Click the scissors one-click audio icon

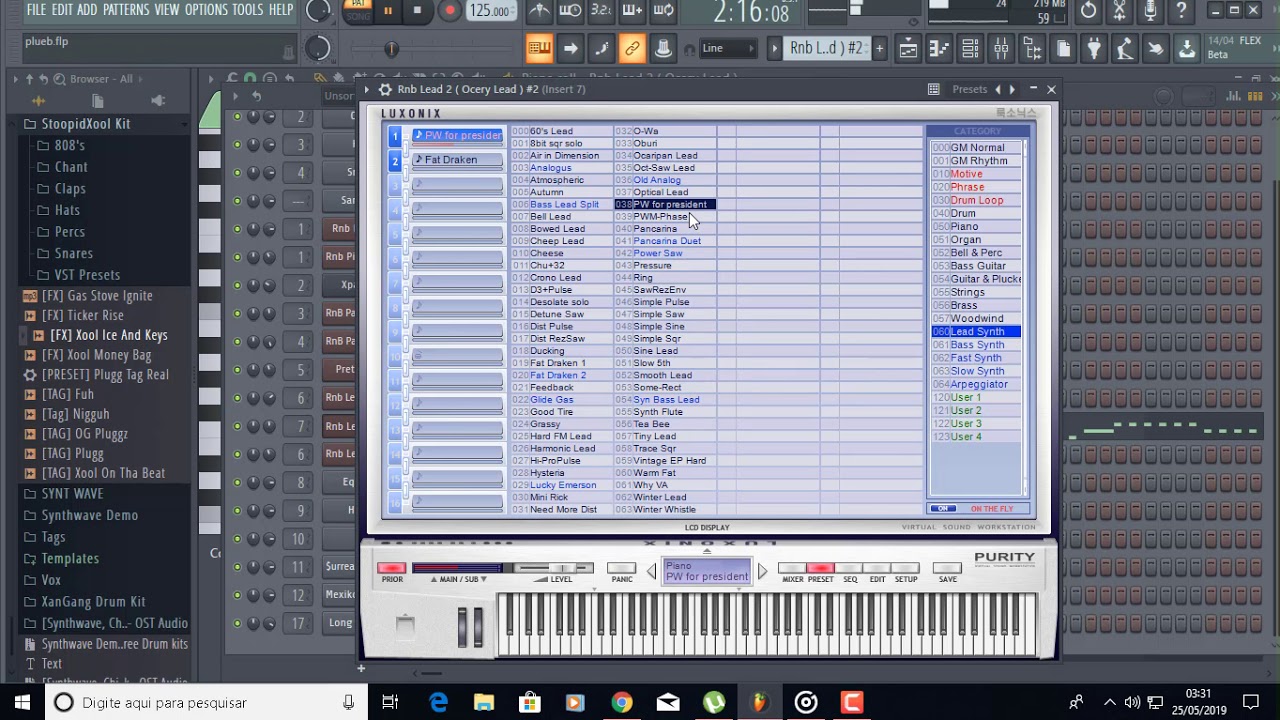coord(1119,11)
